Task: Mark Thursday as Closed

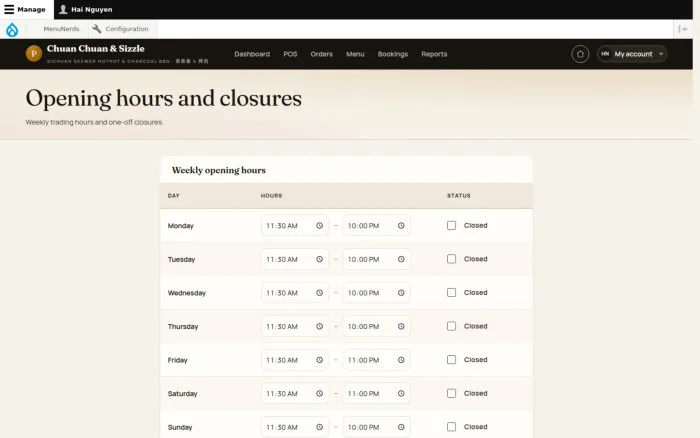Action: pyautogui.click(x=452, y=326)
